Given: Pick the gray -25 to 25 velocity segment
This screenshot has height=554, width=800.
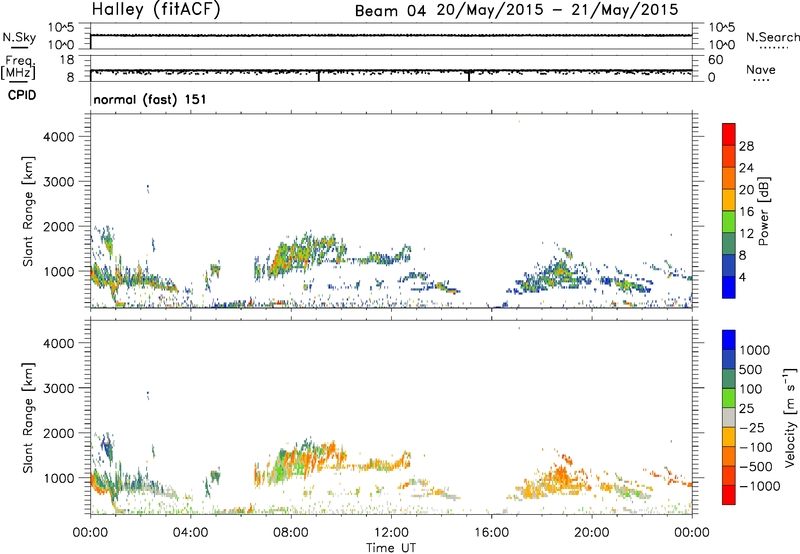Looking at the screenshot, I should [729, 418].
